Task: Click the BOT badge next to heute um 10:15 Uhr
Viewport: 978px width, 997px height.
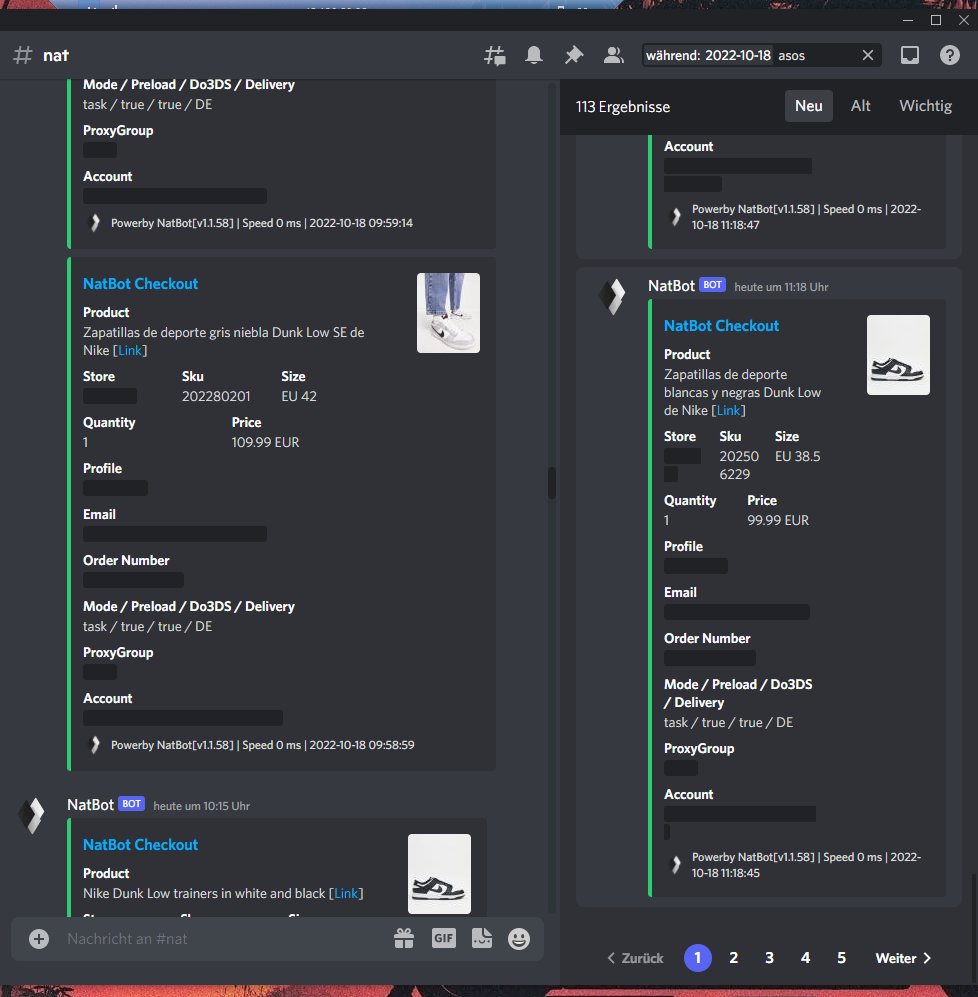Action: coord(132,804)
